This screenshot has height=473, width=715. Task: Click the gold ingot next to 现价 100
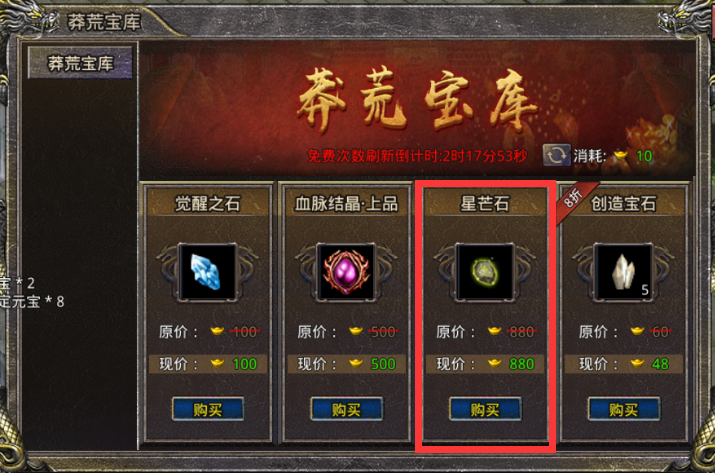(217, 364)
